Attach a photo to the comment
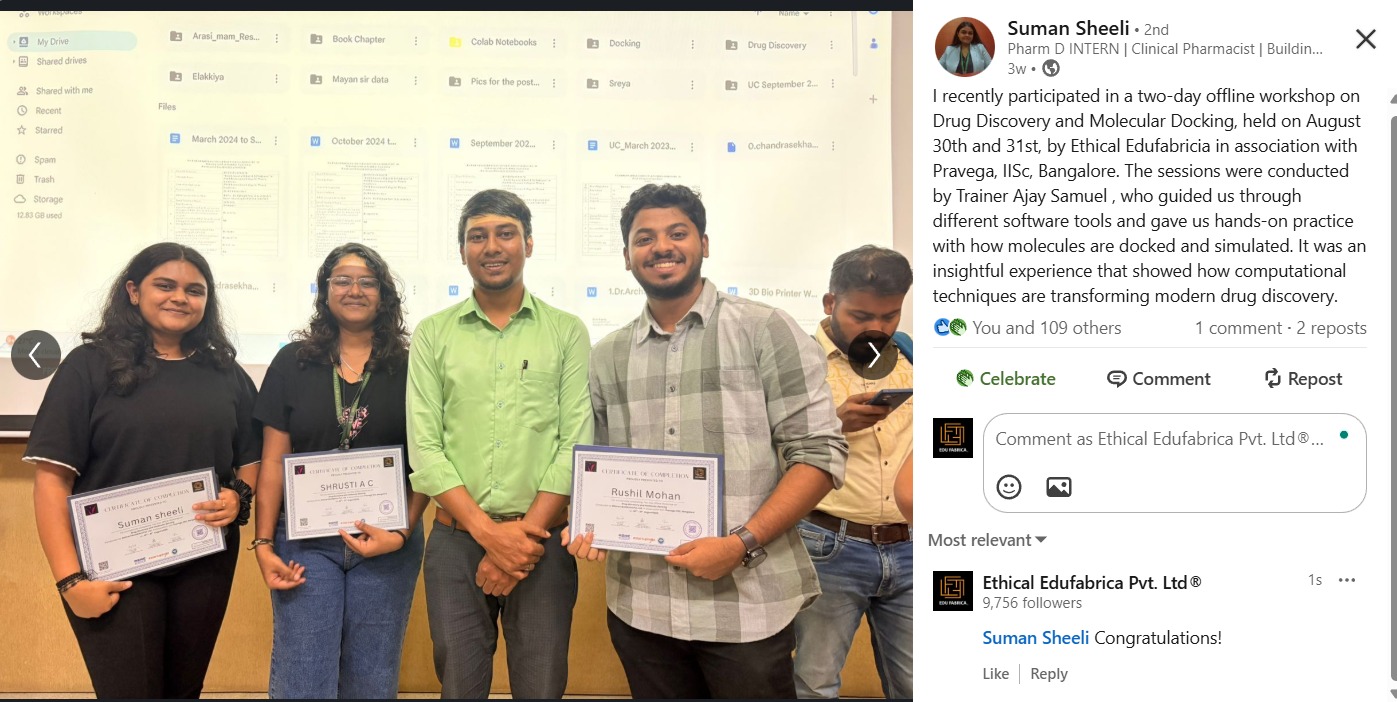 [1058, 487]
